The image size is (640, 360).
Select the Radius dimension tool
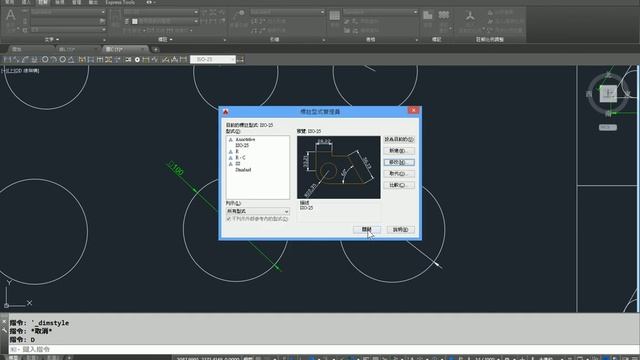click(x=45, y=60)
